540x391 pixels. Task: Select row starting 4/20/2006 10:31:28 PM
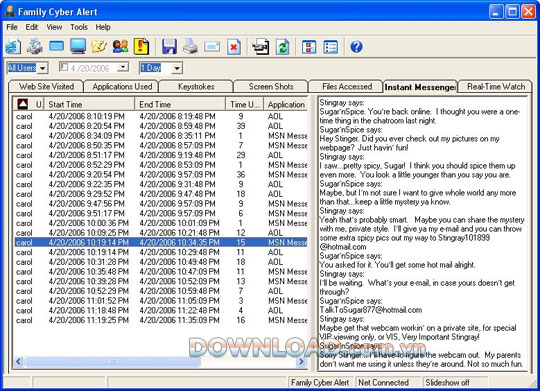pos(160,262)
